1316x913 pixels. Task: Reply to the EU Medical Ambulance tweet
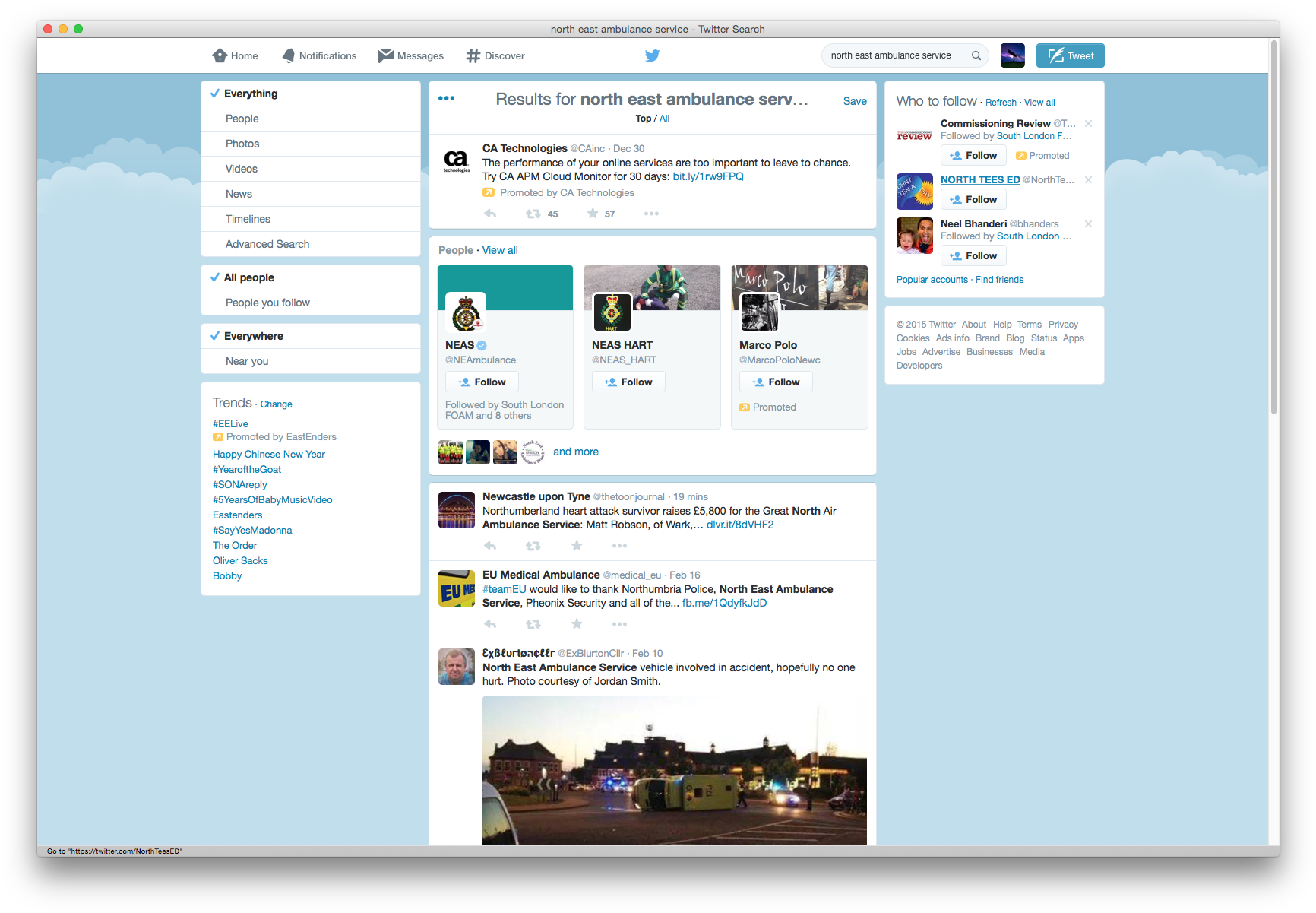click(490, 623)
